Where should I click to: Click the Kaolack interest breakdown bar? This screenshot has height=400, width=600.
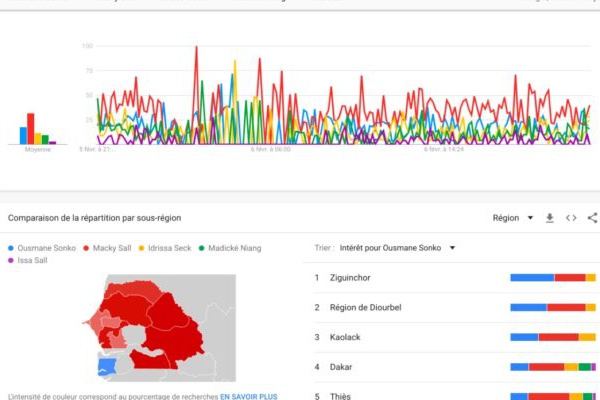(x=553, y=337)
